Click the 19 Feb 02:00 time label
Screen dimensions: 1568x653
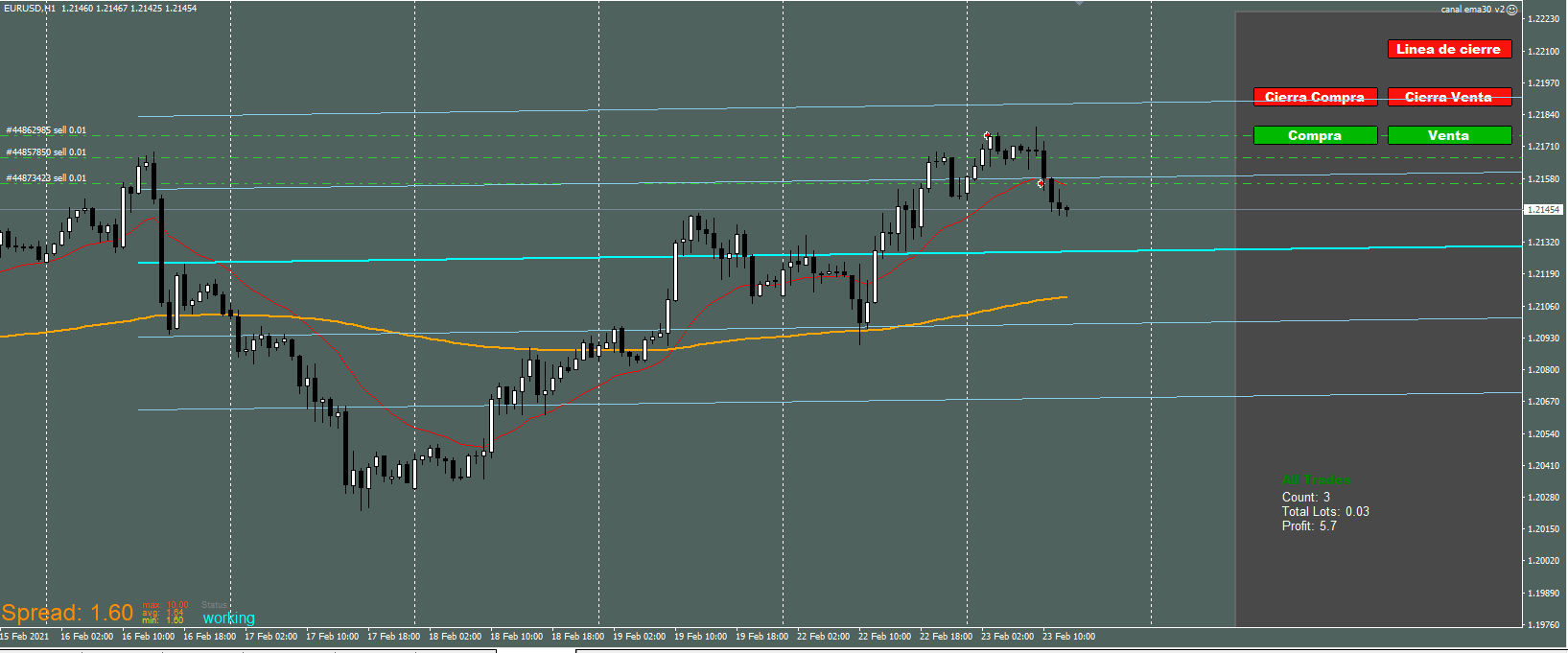(639, 636)
